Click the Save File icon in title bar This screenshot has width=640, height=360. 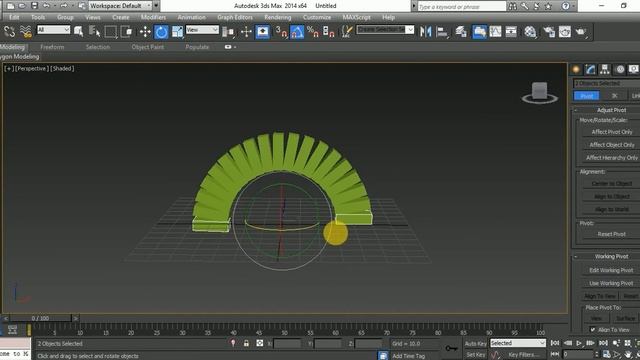tap(34, 6)
